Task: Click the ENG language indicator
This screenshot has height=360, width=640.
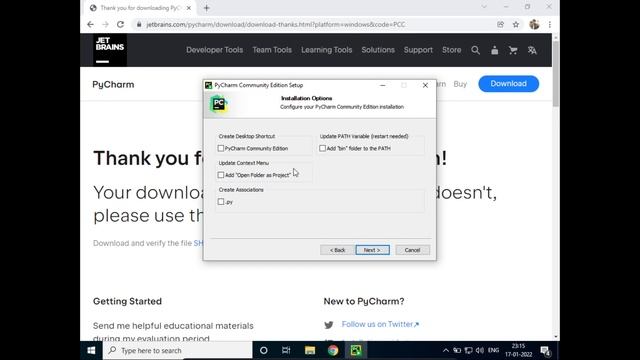Action: click(493, 350)
